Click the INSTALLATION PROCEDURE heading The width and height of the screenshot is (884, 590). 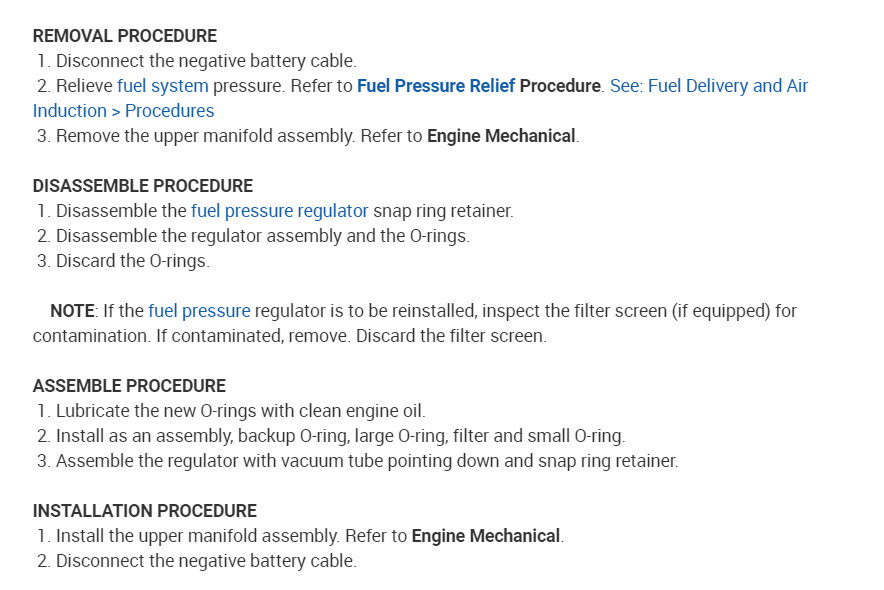point(144,511)
